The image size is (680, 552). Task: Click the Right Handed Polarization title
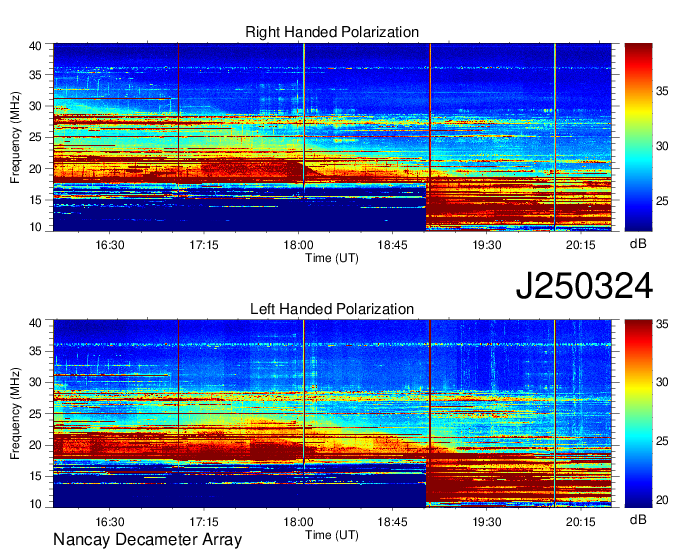click(332, 32)
